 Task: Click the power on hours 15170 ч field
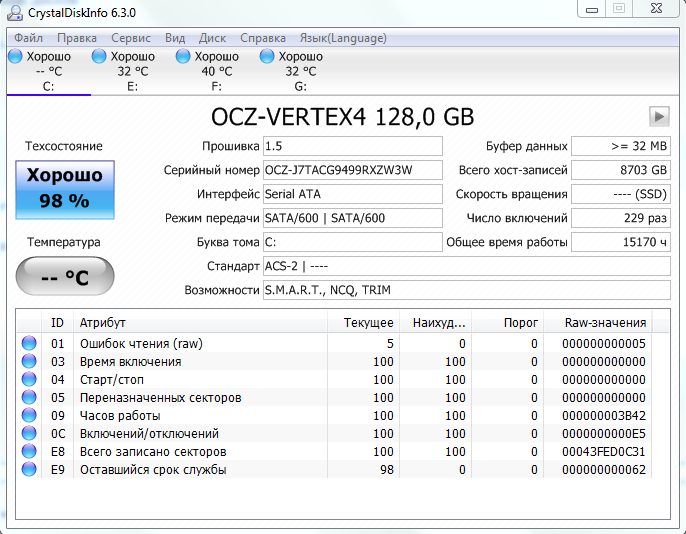(621, 242)
